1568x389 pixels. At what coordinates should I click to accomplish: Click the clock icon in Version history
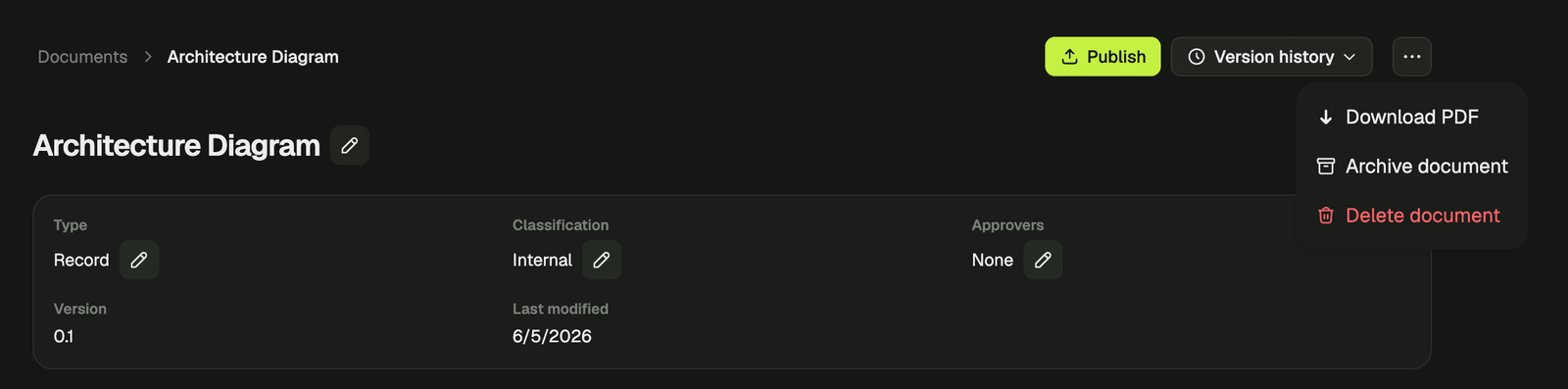(x=1197, y=57)
